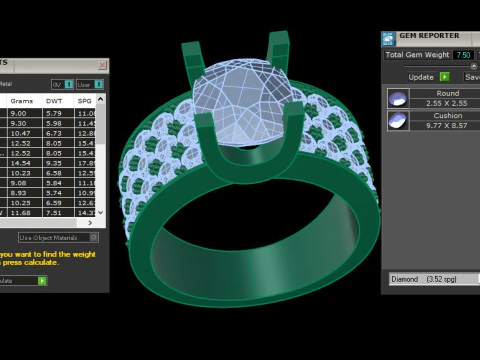Click the Round gem name label

[448, 93]
